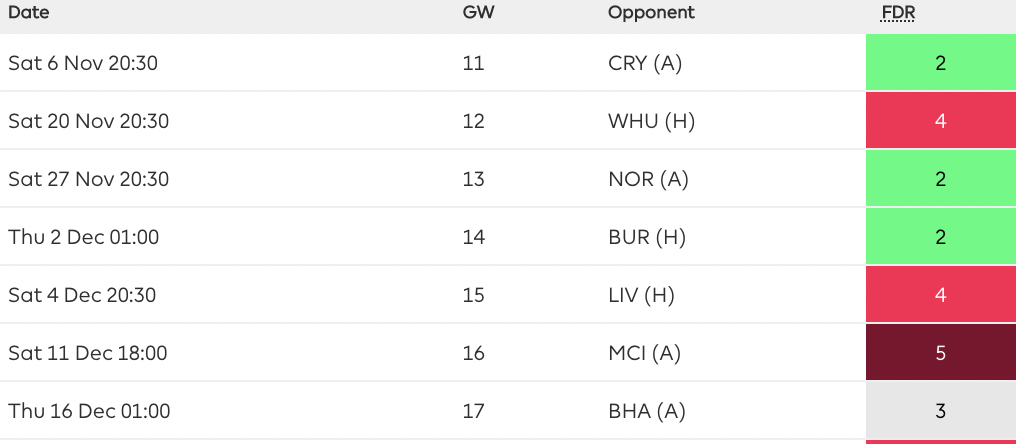Click the Opponent column header
The image size is (1016, 444).
651,13
